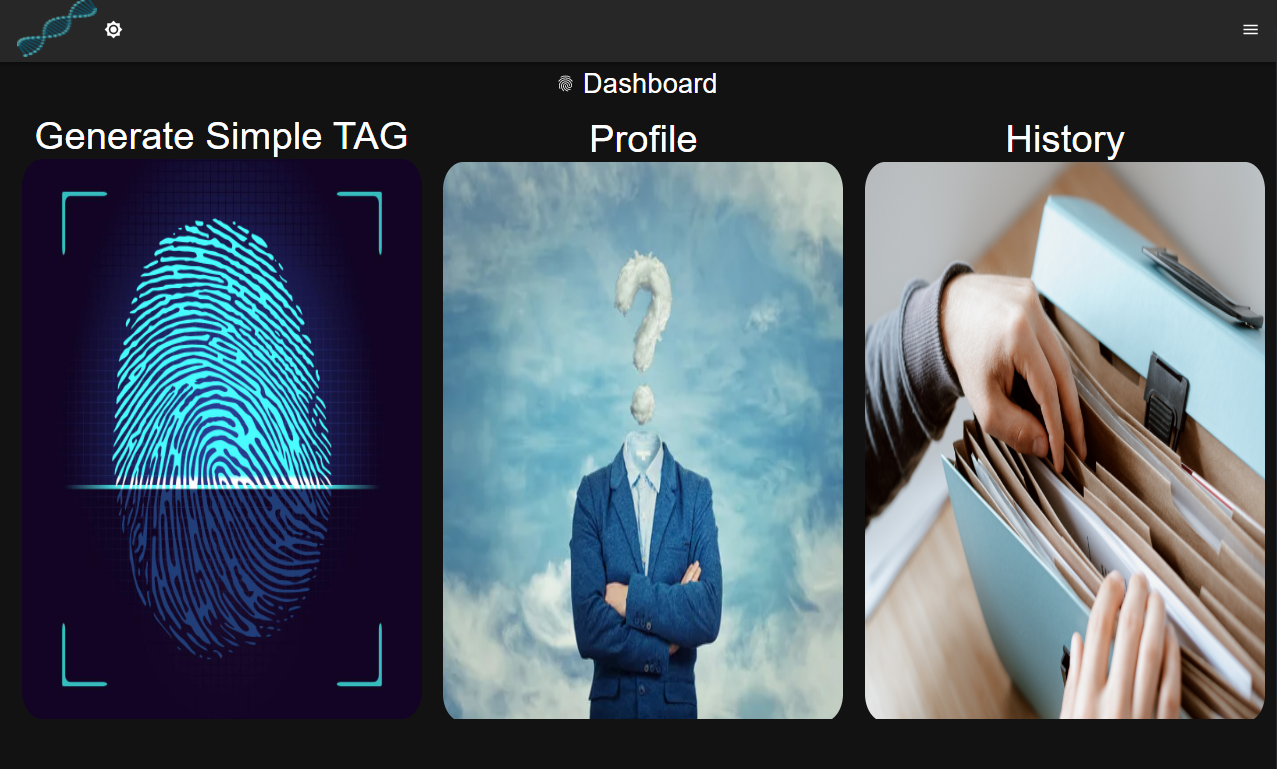Toggle the light/dark theme brightness icon
The image size is (1277, 769).
(x=114, y=30)
